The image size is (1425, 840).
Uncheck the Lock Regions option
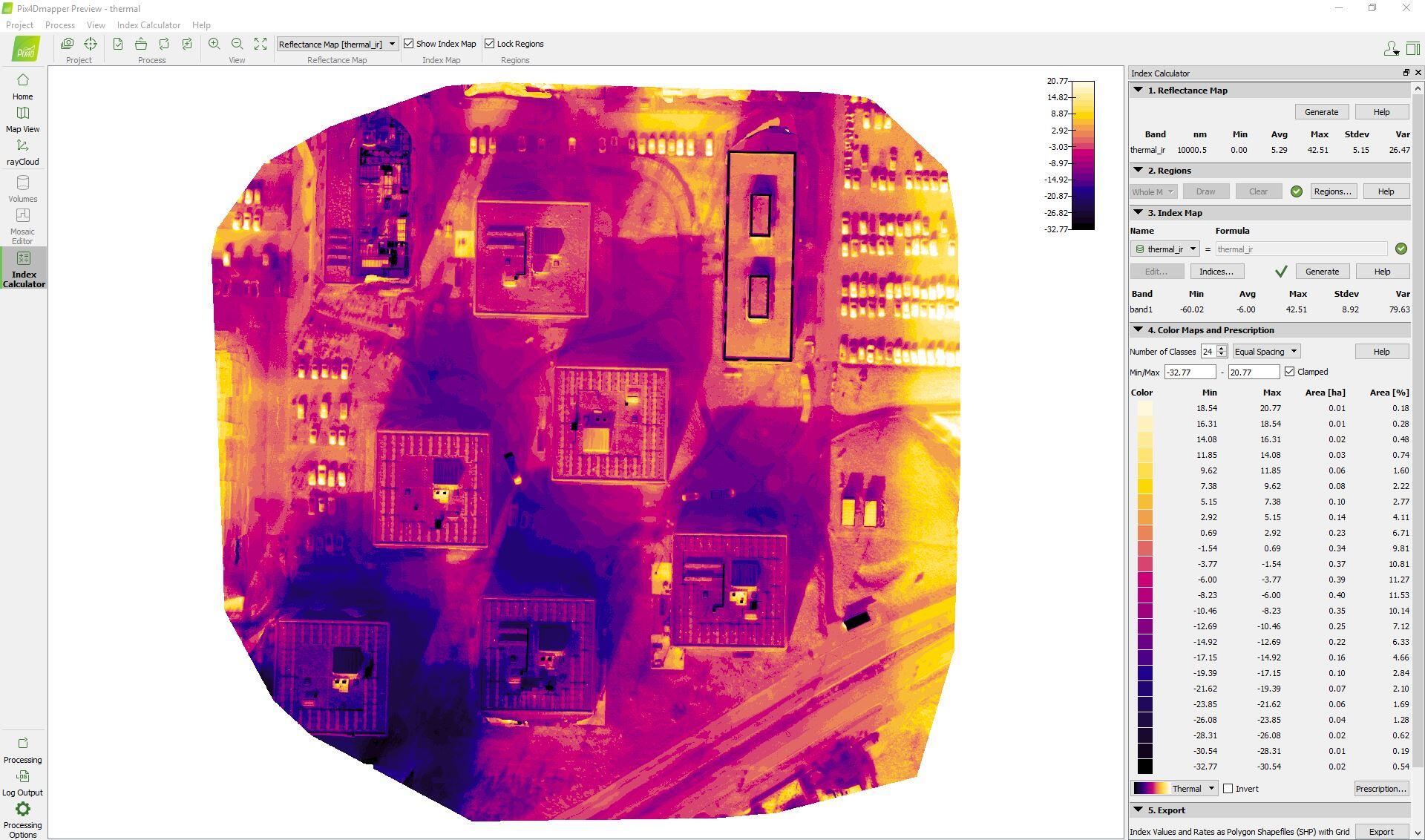(x=491, y=43)
